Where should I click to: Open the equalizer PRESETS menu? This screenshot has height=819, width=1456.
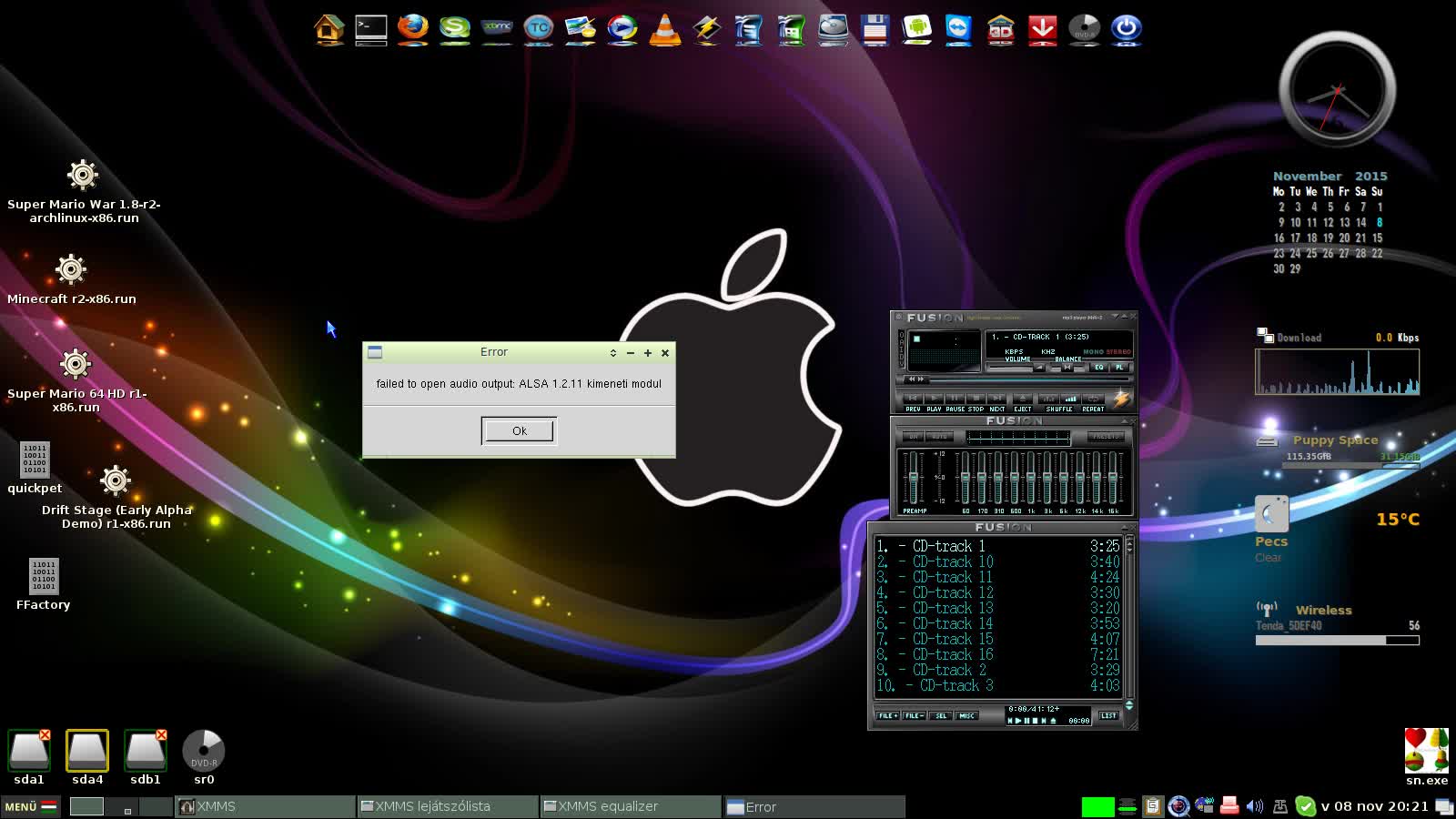point(1106,437)
